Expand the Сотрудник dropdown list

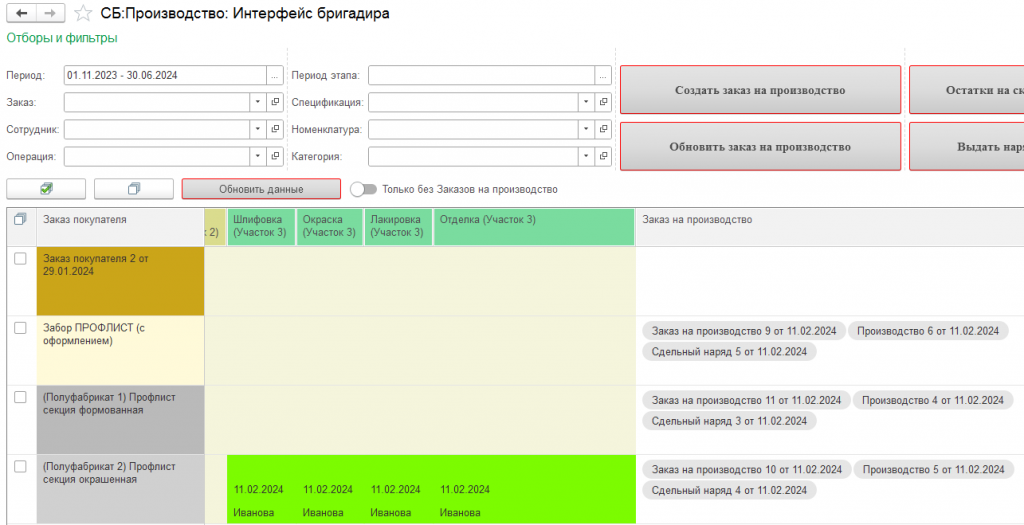click(x=259, y=129)
